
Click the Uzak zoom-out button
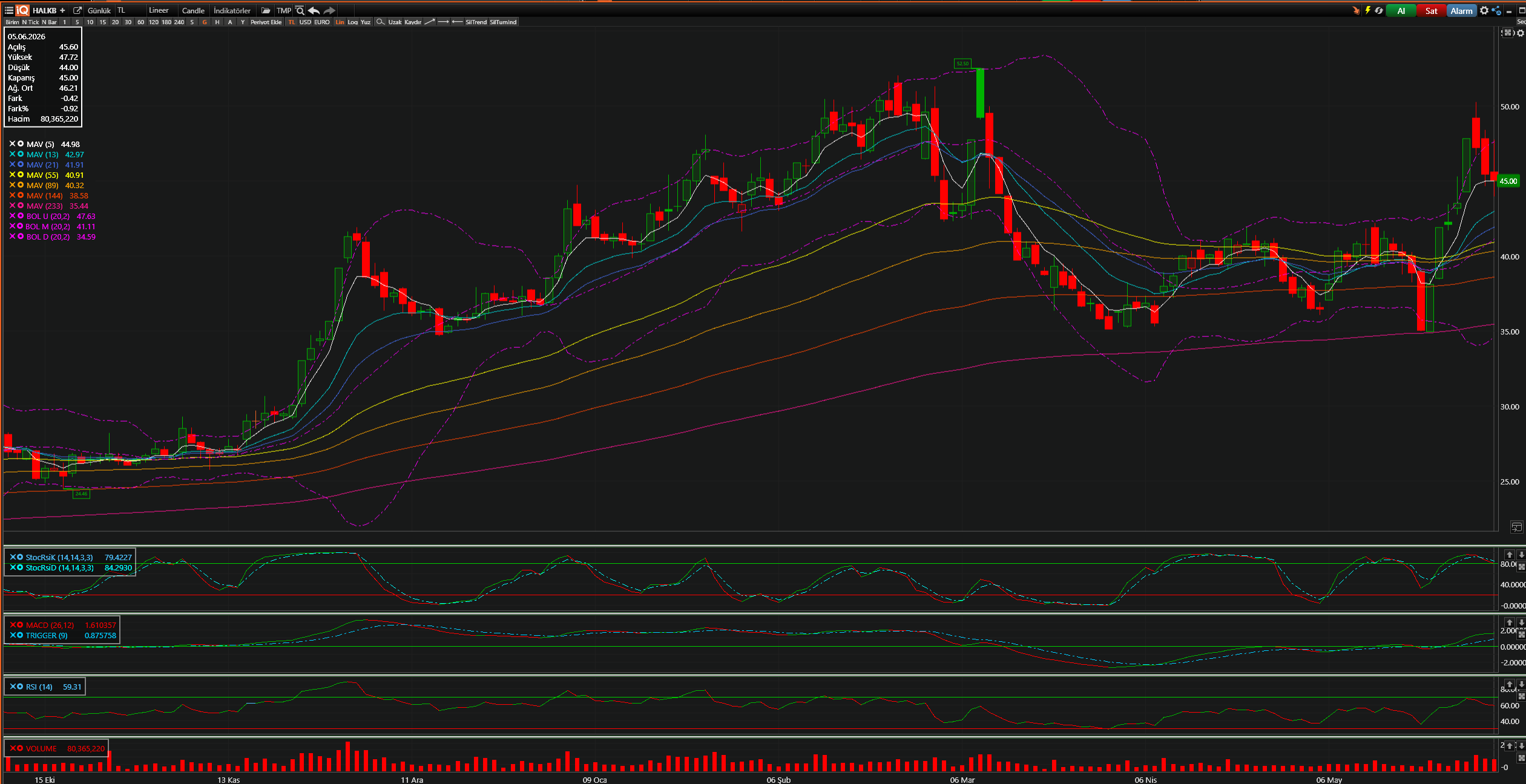[395, 22]
